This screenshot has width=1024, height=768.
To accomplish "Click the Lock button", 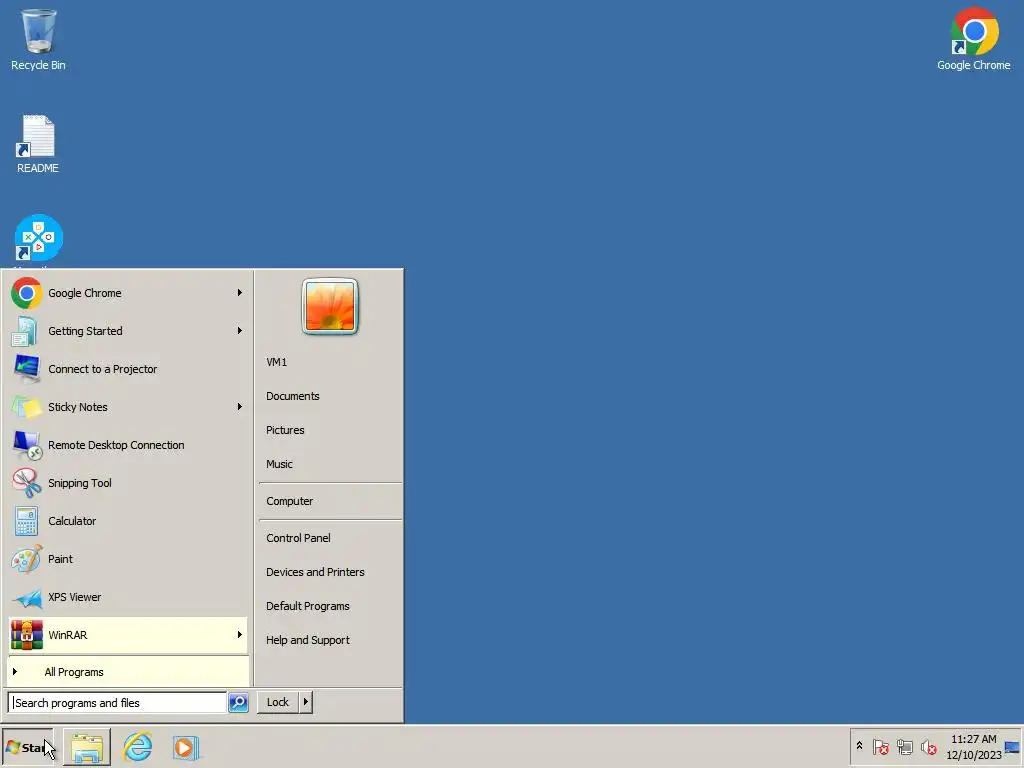I will coord(278,702).
